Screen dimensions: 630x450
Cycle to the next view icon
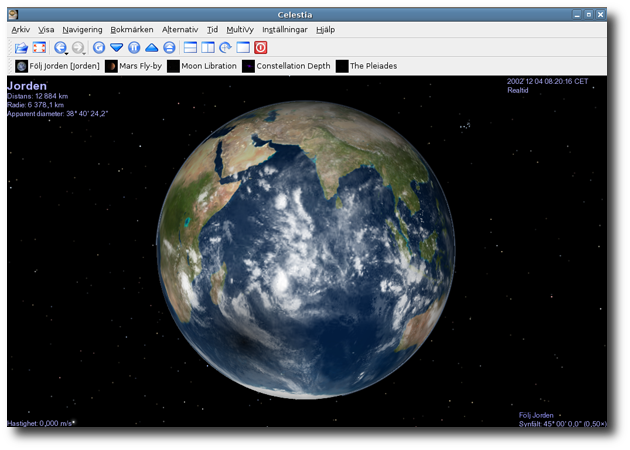225,47
